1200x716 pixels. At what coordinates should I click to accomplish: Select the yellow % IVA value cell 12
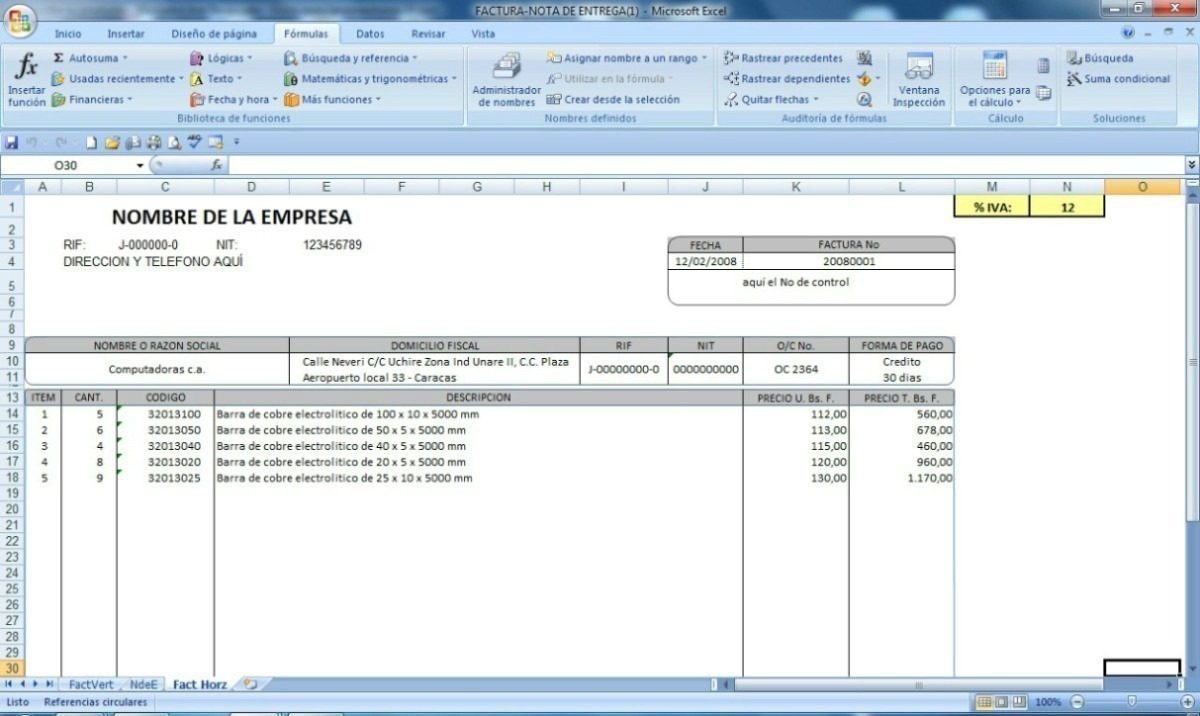[1067, 207]
